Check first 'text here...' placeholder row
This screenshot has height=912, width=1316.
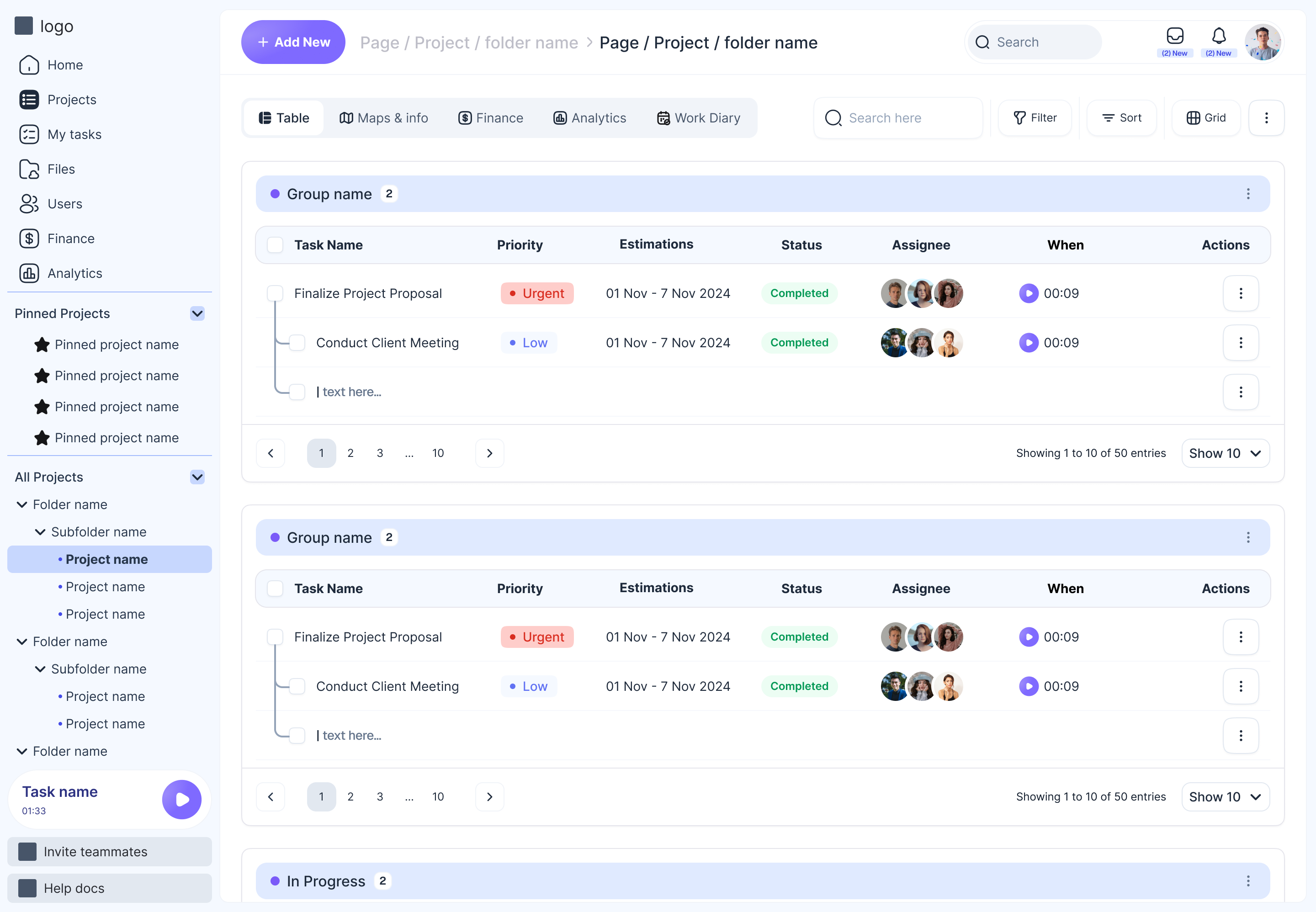click(x=297, y=392)
